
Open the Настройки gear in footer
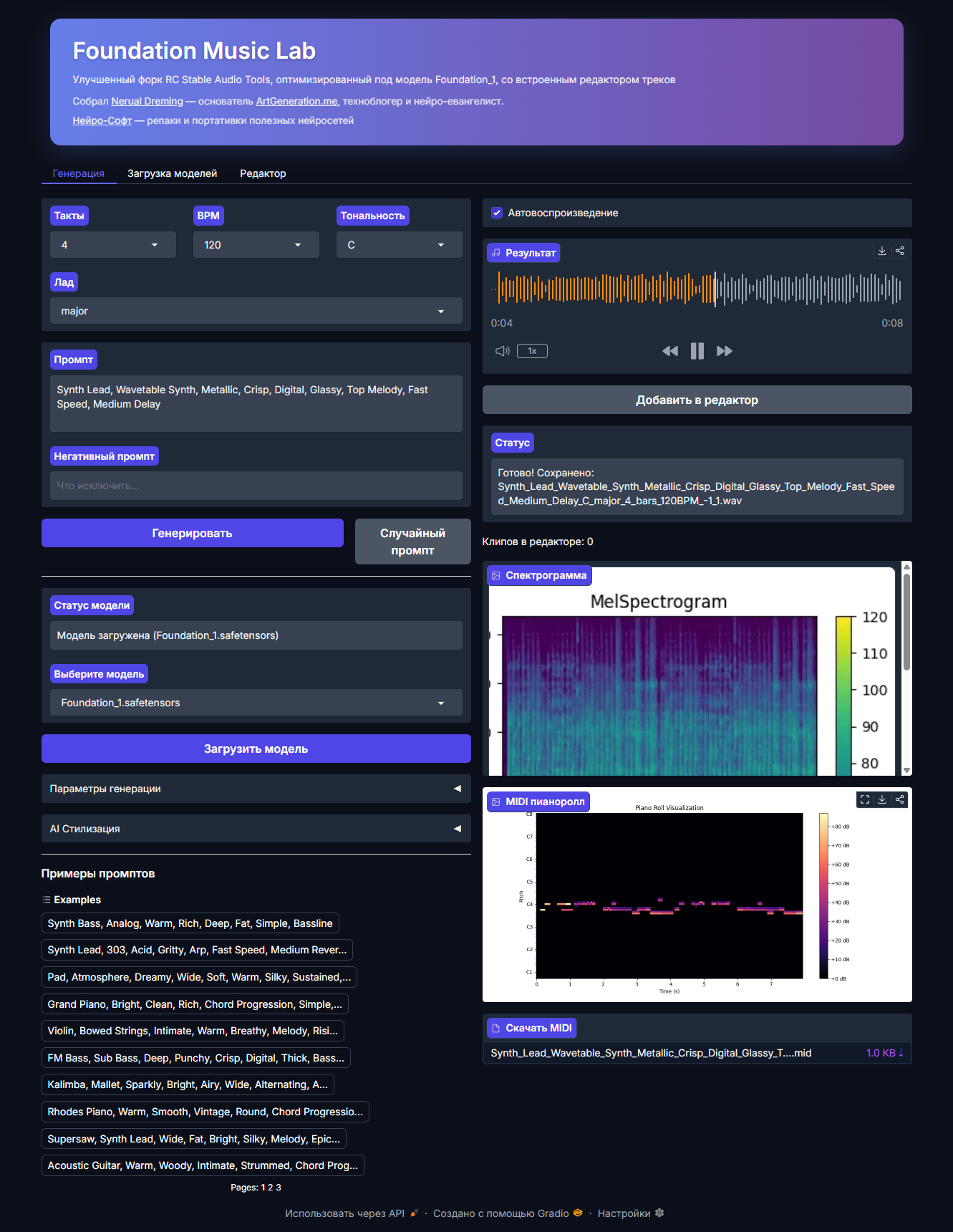(x=631, y=1213)
